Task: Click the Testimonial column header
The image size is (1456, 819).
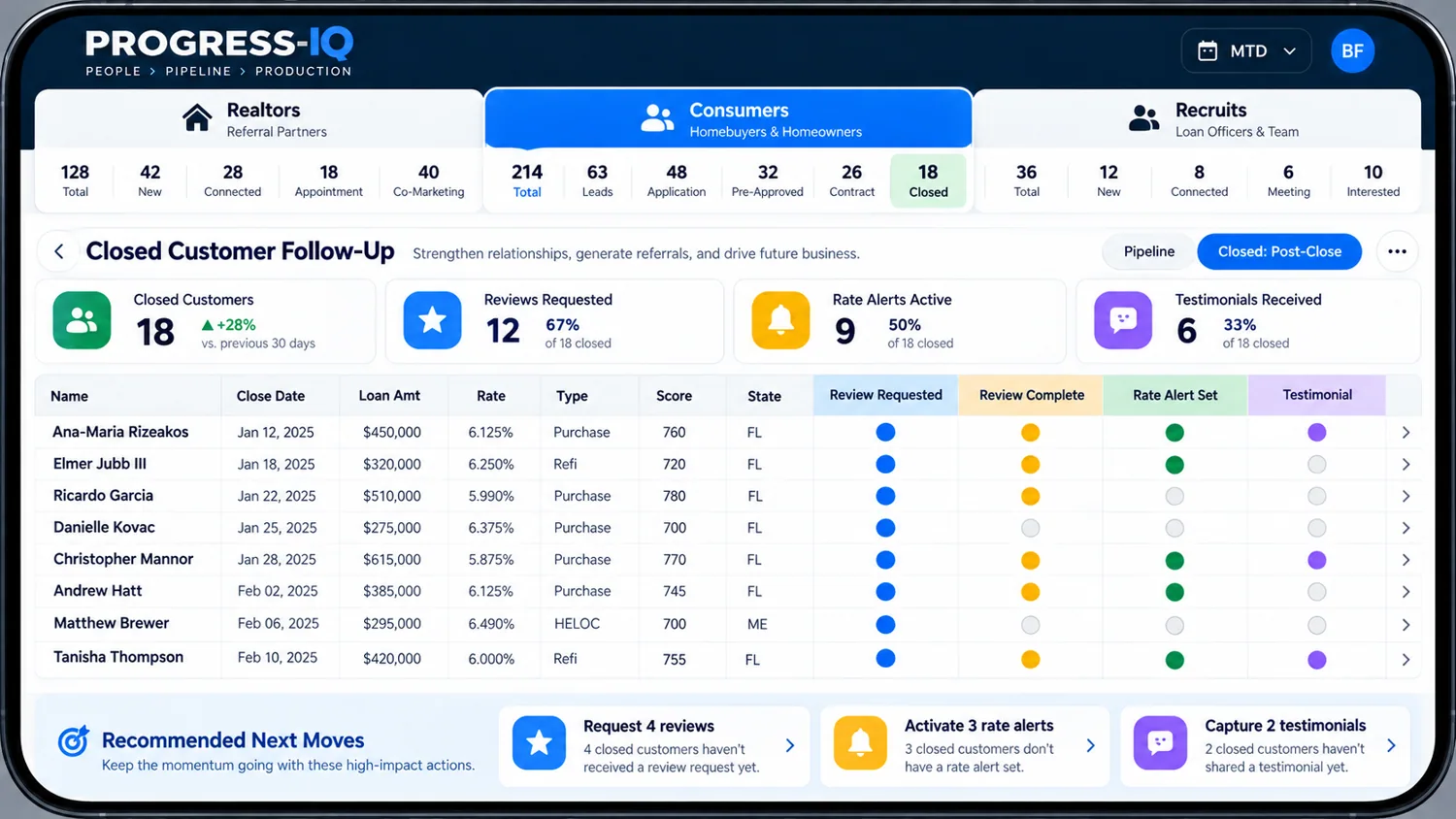Action: coord(1317,395)
